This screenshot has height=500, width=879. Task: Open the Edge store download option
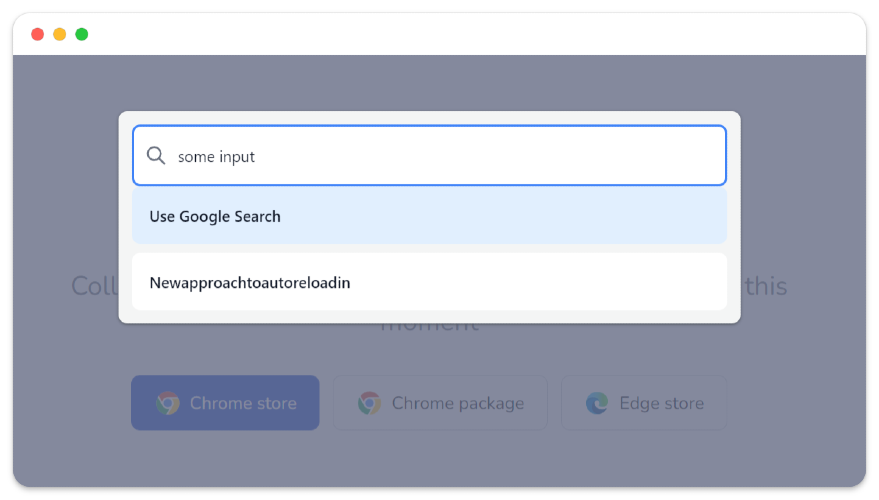tap(644, 402)
